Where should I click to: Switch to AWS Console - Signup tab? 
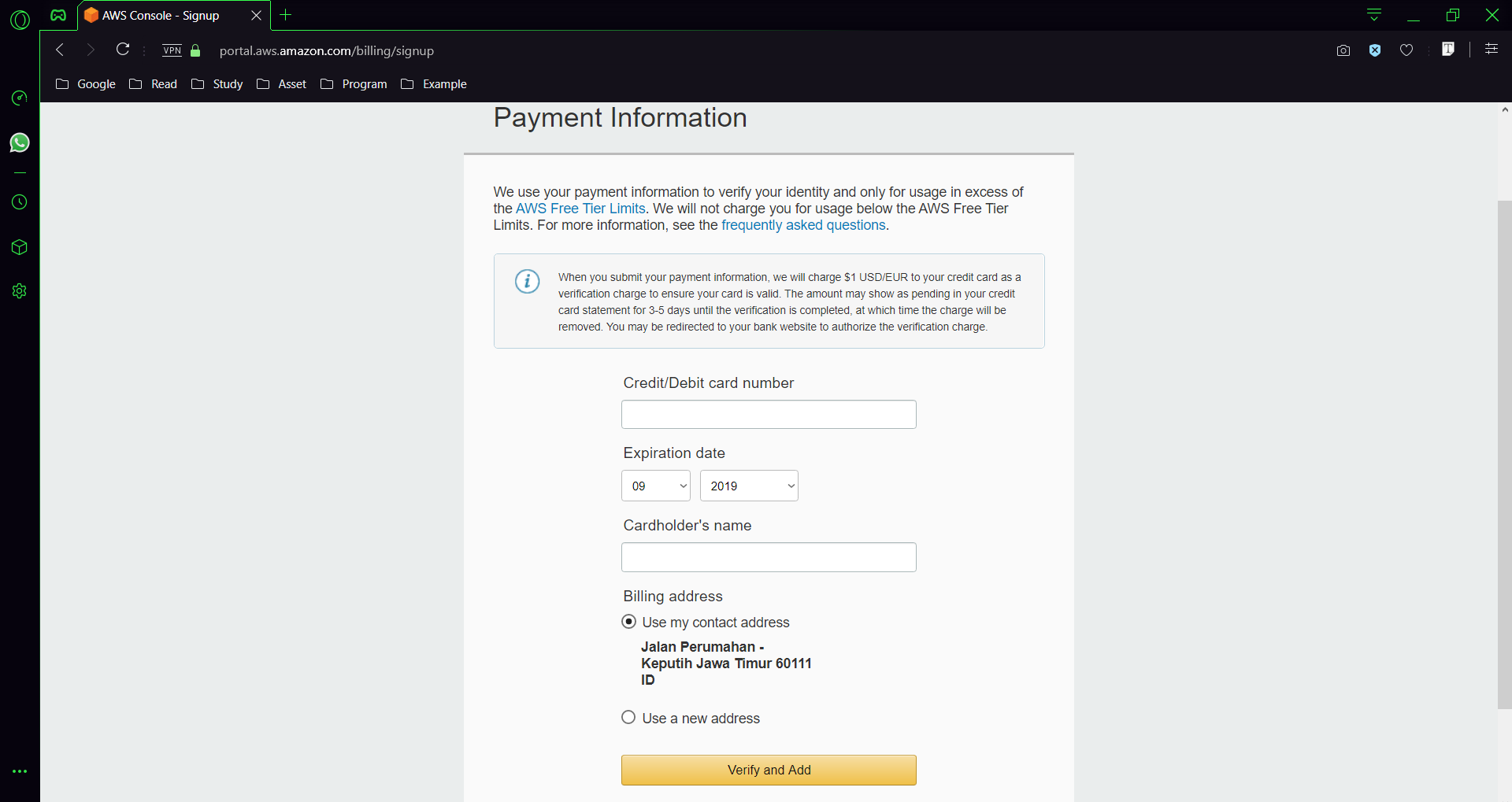click(161, 16)
